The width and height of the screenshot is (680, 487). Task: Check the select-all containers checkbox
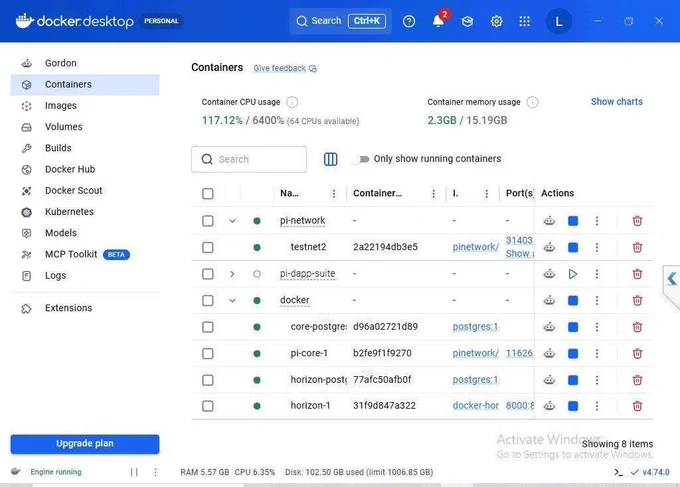coord(208,193)
